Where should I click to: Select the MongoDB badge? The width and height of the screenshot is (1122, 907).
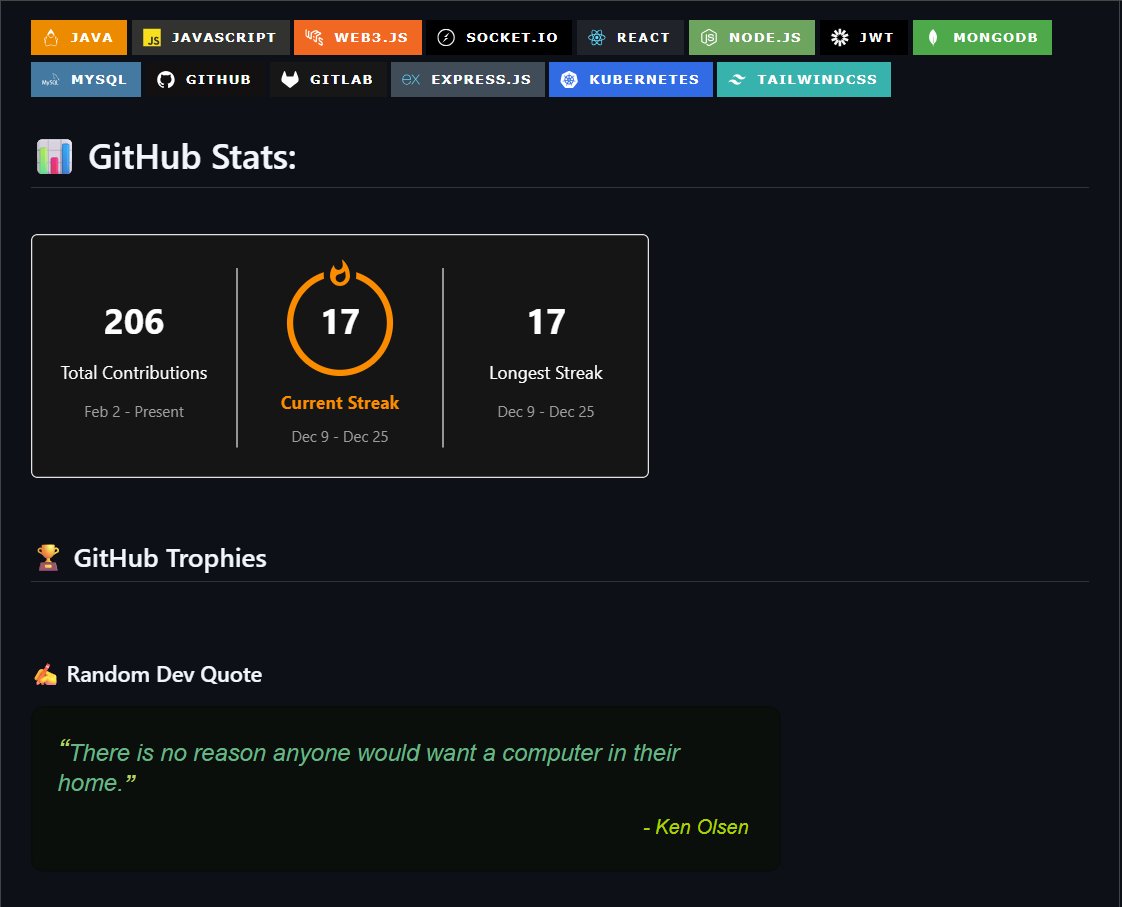pos(982,37)
